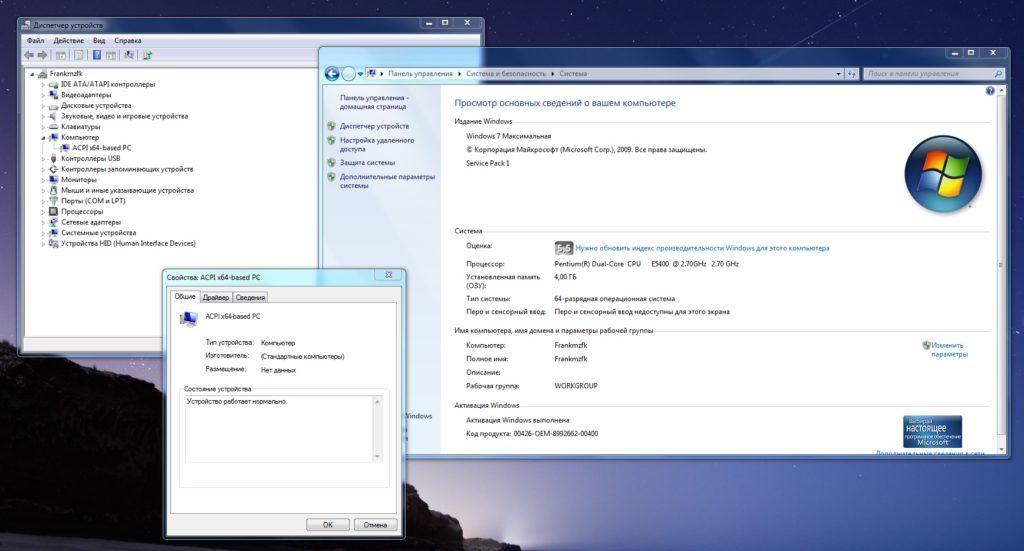Scan for hardware changes toolbar icon
The height and width of the screenshot is (551, 1024).
coord(129,55)
